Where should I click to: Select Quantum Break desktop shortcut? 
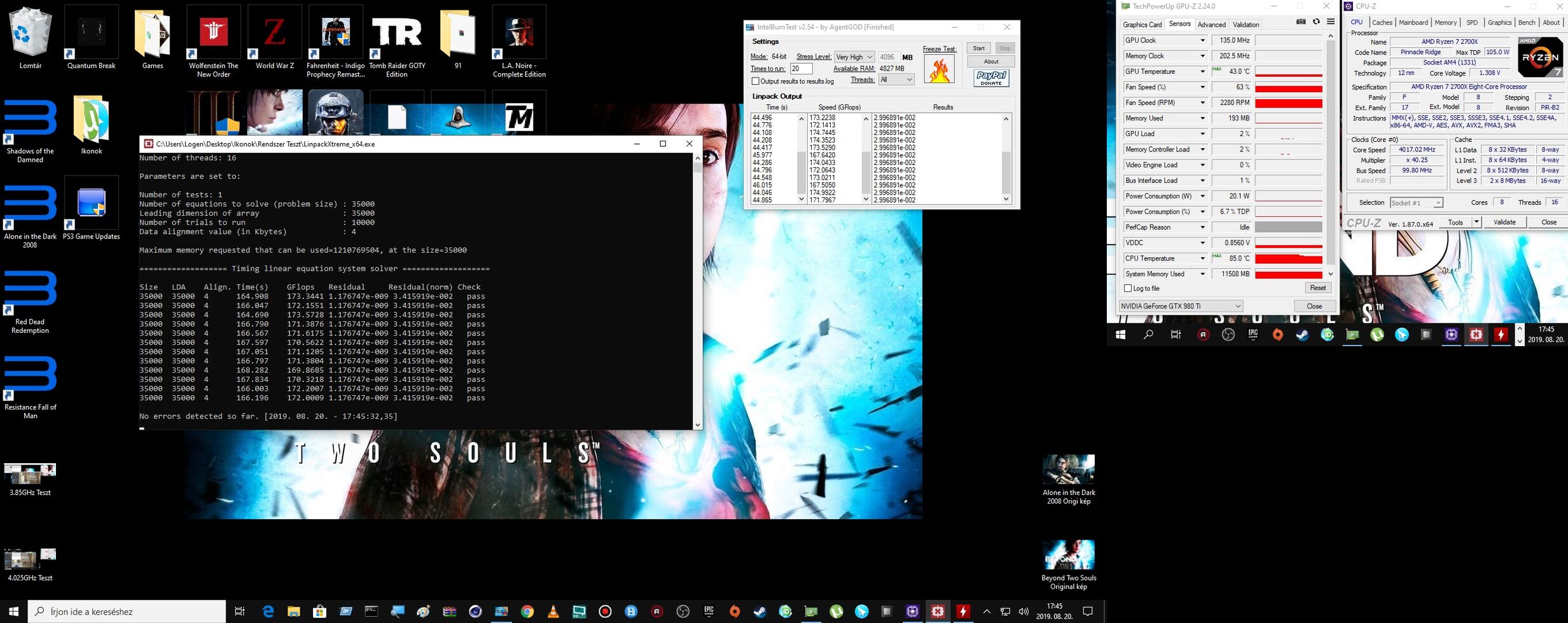tap(91, 38)
